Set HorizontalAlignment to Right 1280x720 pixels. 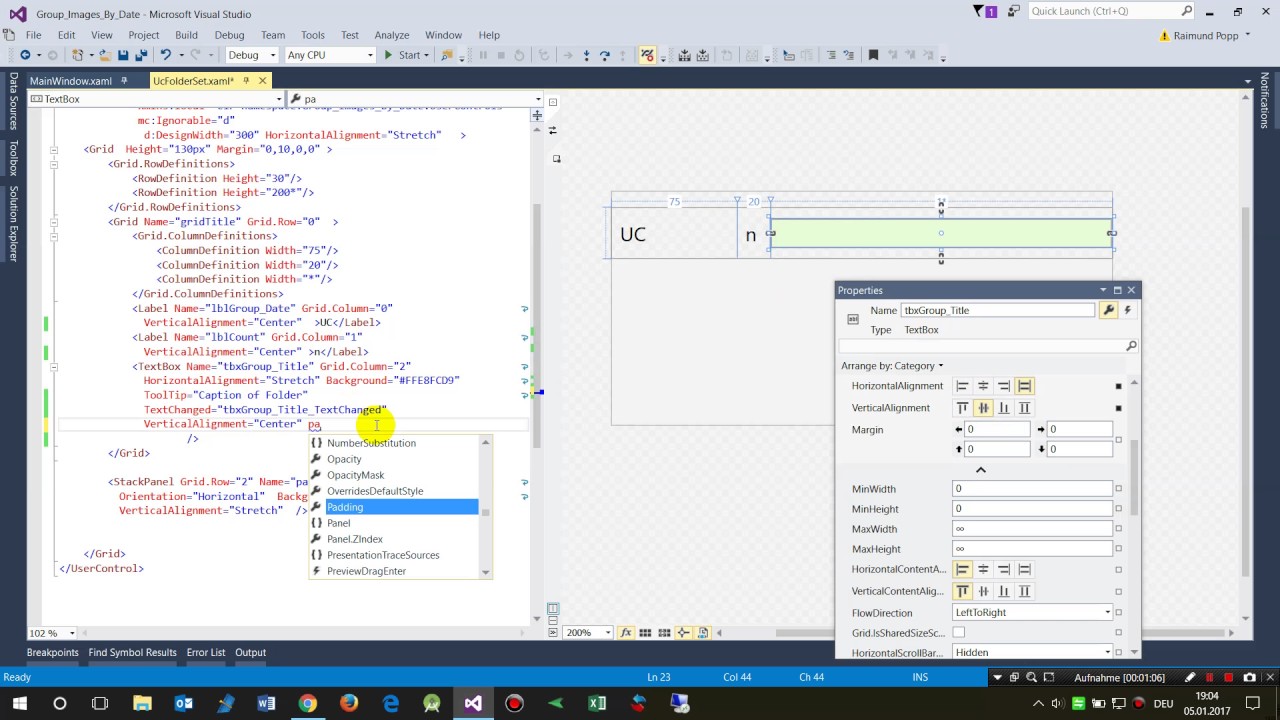tap(1004, 386)
